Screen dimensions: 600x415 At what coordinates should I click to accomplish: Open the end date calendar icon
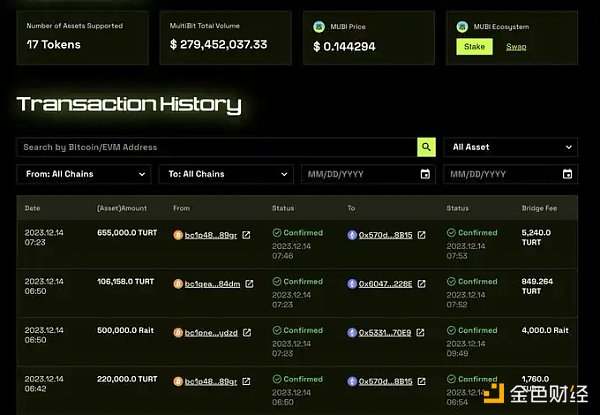pos(567,174)
